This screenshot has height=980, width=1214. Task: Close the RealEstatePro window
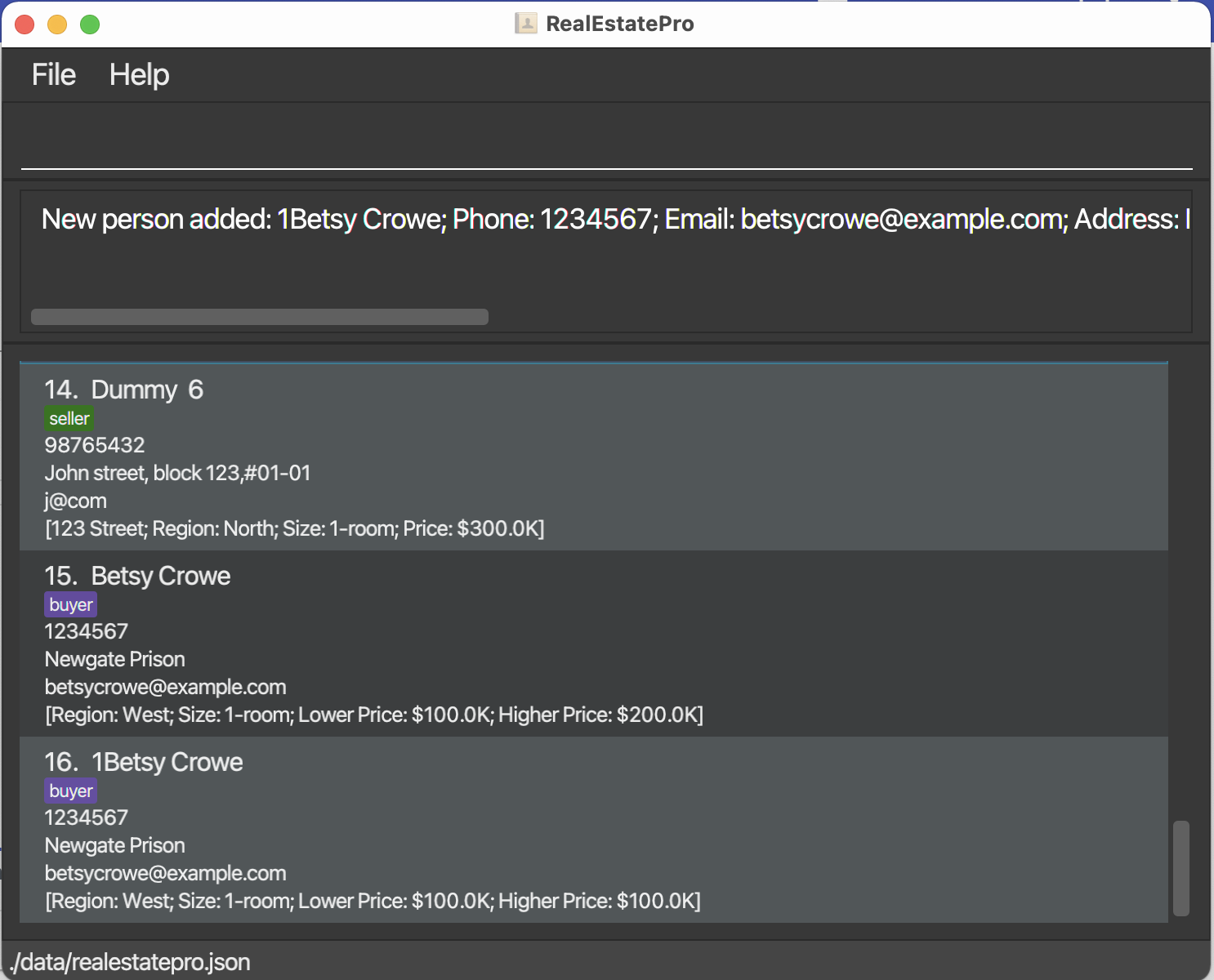pyautogui.click(x=25, y=24)
